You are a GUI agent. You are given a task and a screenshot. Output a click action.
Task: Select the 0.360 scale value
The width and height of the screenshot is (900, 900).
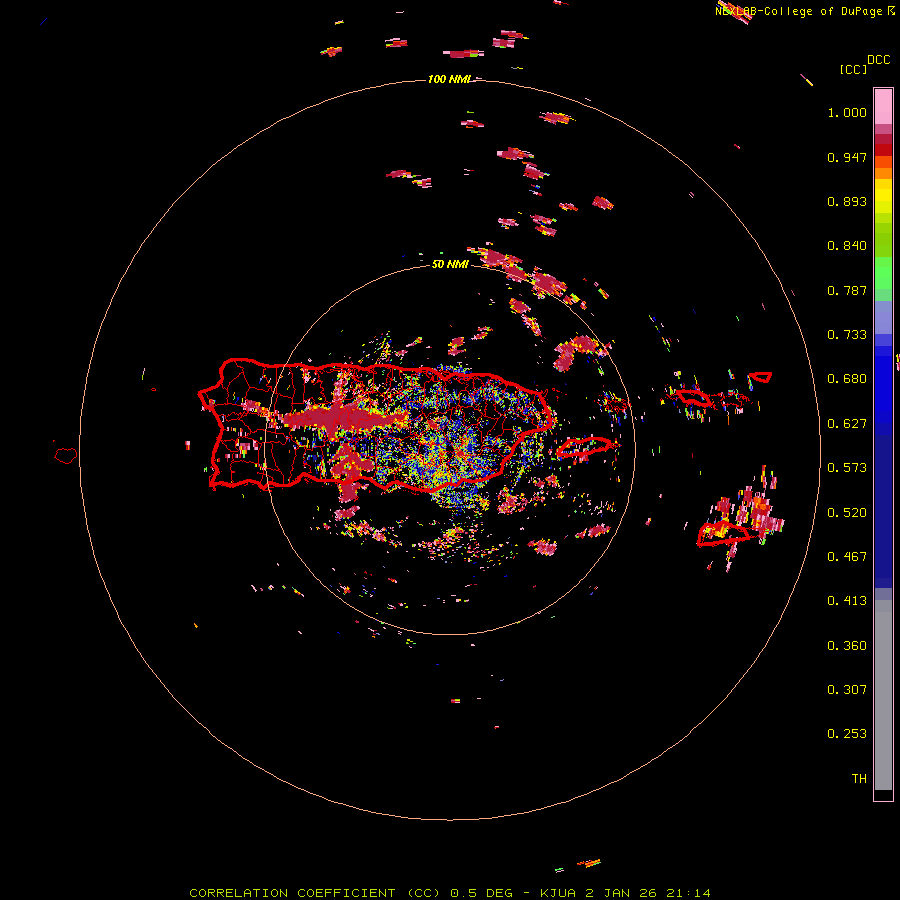click(x=847, y=646)
